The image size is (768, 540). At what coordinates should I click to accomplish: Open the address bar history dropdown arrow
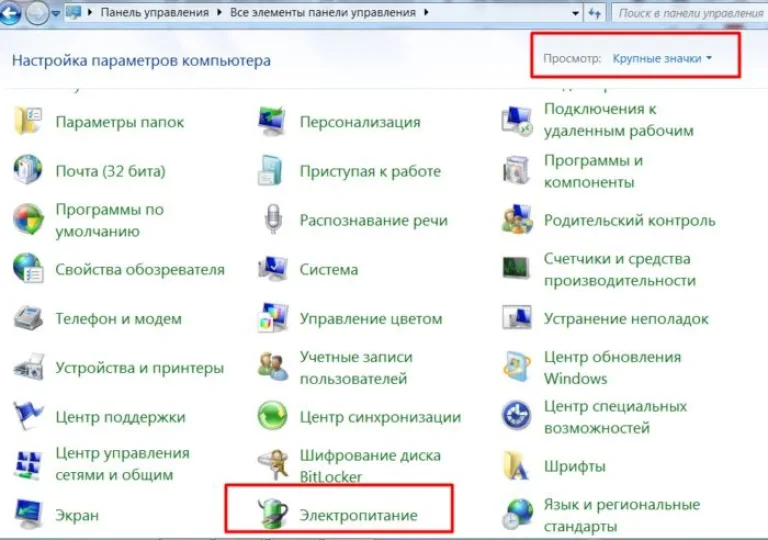[x=576, y=13]
